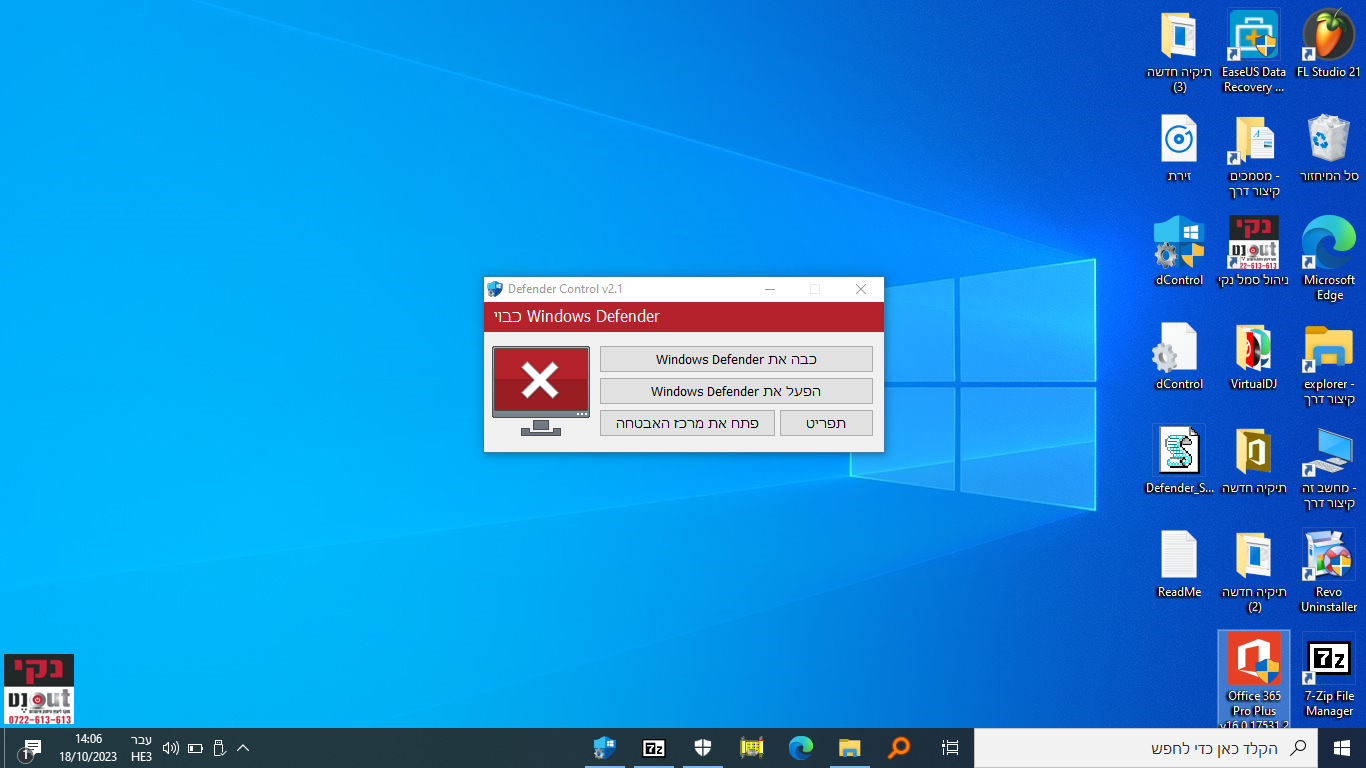This screenshot has height=768, width=1366.
Task: Click the red X monitor status image
Action: point(541,391)
